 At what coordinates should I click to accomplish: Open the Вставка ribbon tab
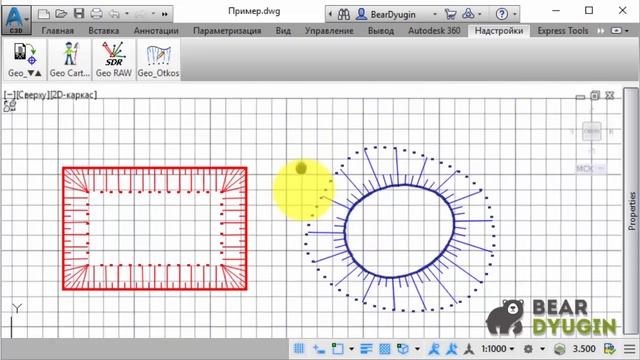point(104,31)
